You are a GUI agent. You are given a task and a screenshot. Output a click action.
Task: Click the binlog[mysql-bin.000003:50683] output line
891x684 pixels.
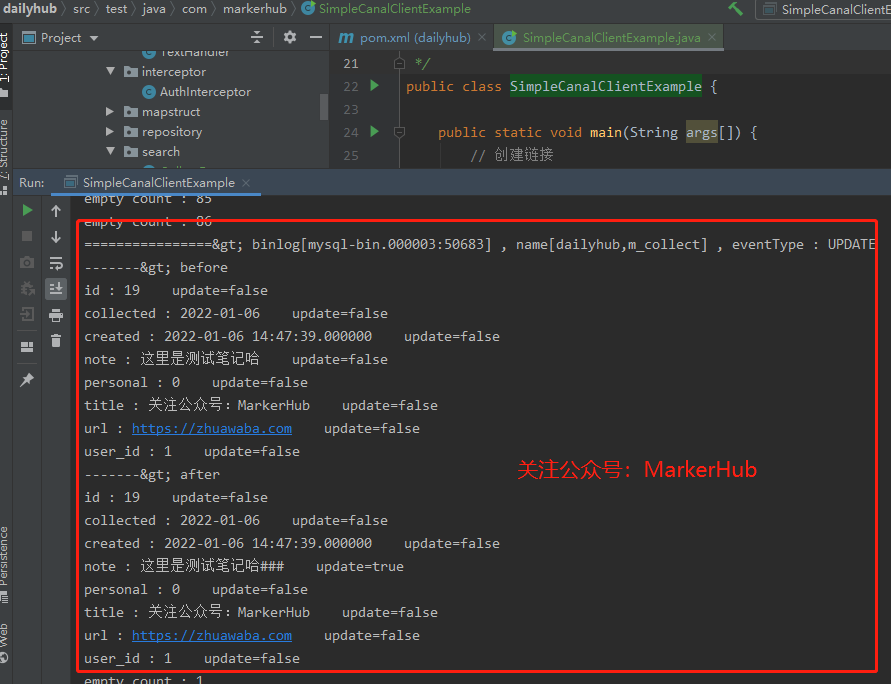pos(480,244)
